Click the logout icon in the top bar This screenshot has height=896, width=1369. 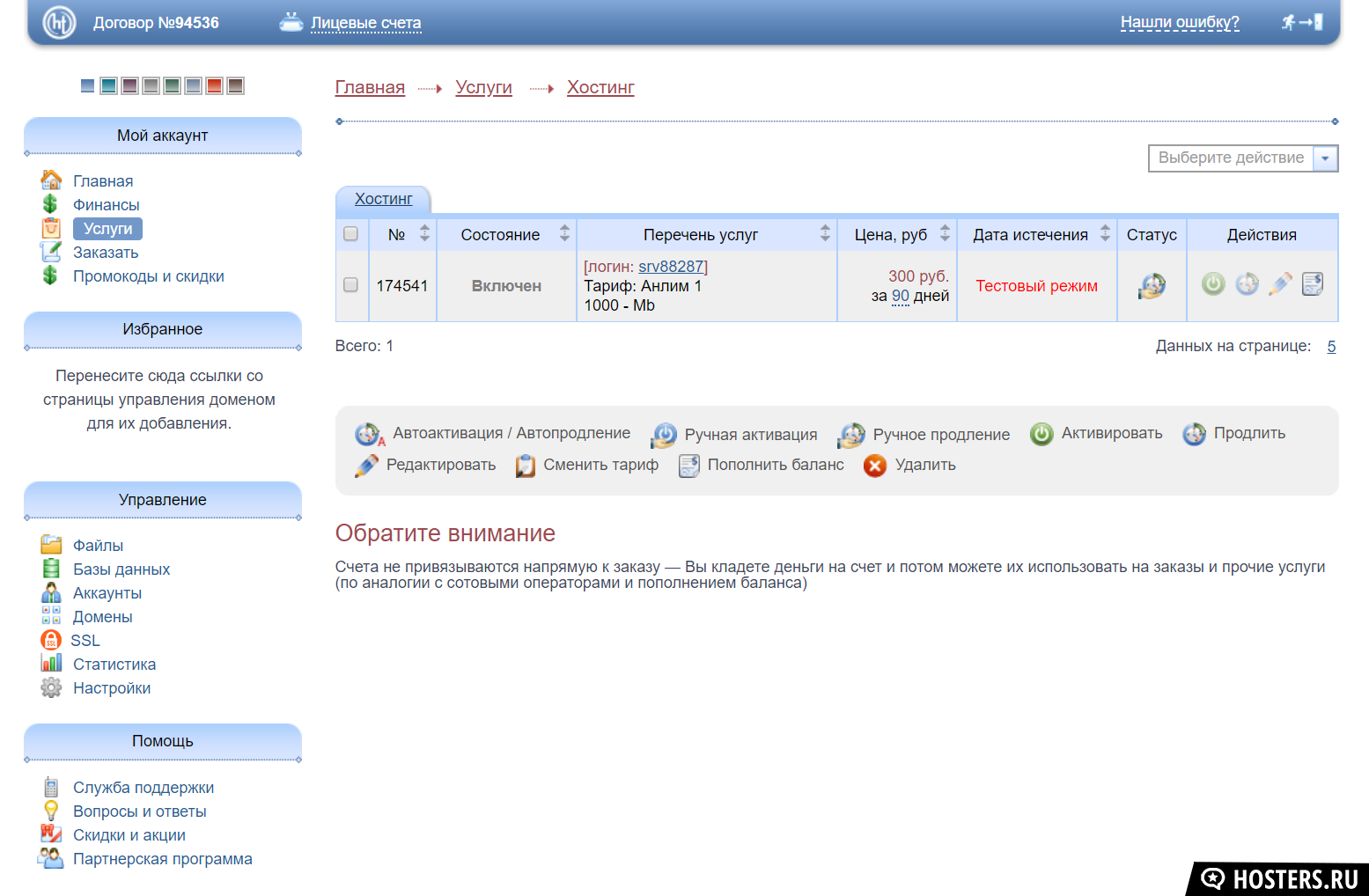point(1302,22)
